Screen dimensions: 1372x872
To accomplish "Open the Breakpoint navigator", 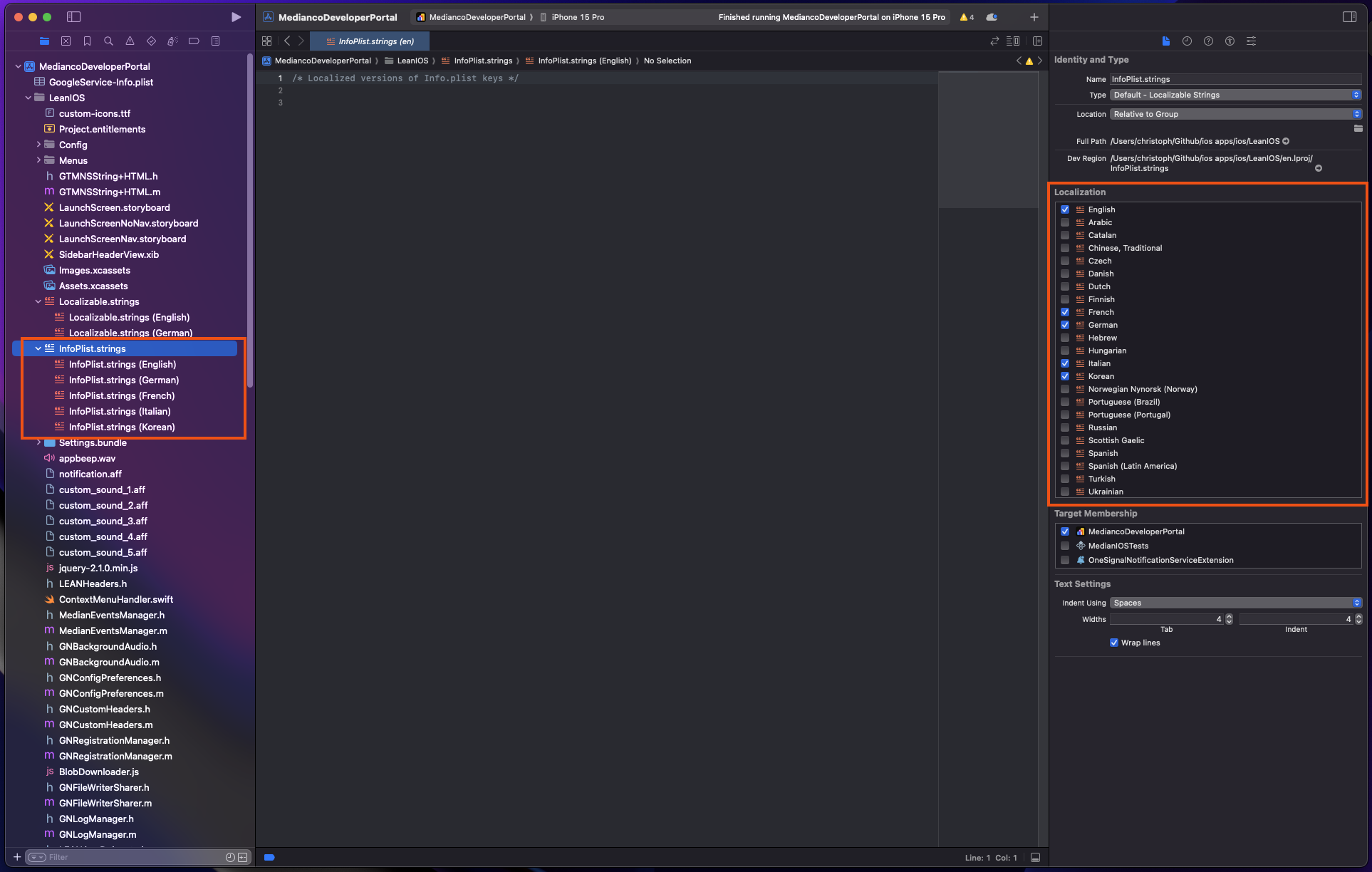I will coord(194,41).
